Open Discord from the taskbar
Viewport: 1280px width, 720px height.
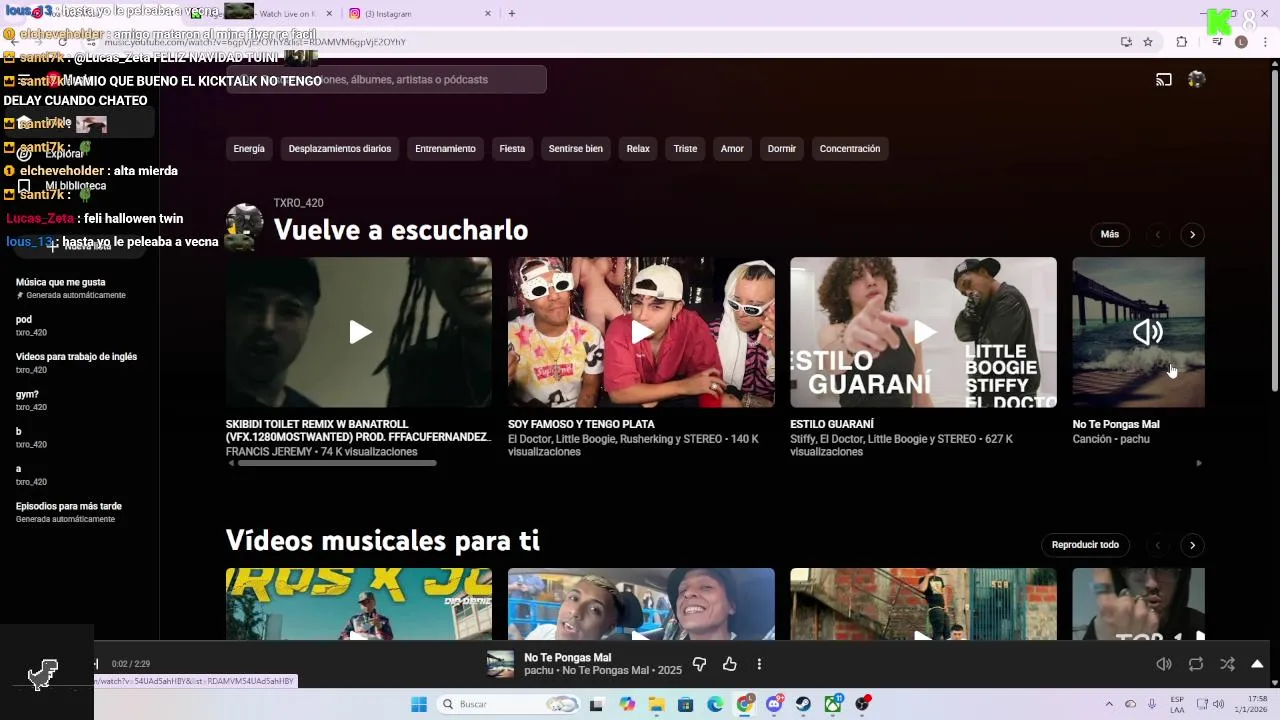point(774,704)
